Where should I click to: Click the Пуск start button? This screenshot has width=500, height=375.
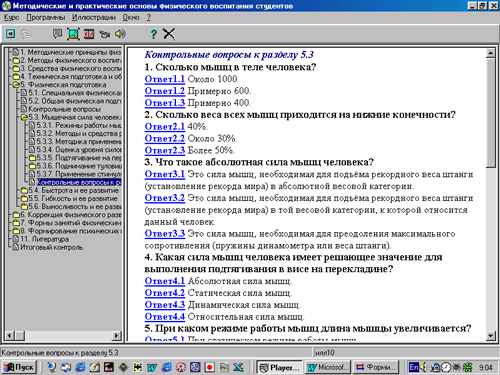pyautogui.click(x=19, y=367)
